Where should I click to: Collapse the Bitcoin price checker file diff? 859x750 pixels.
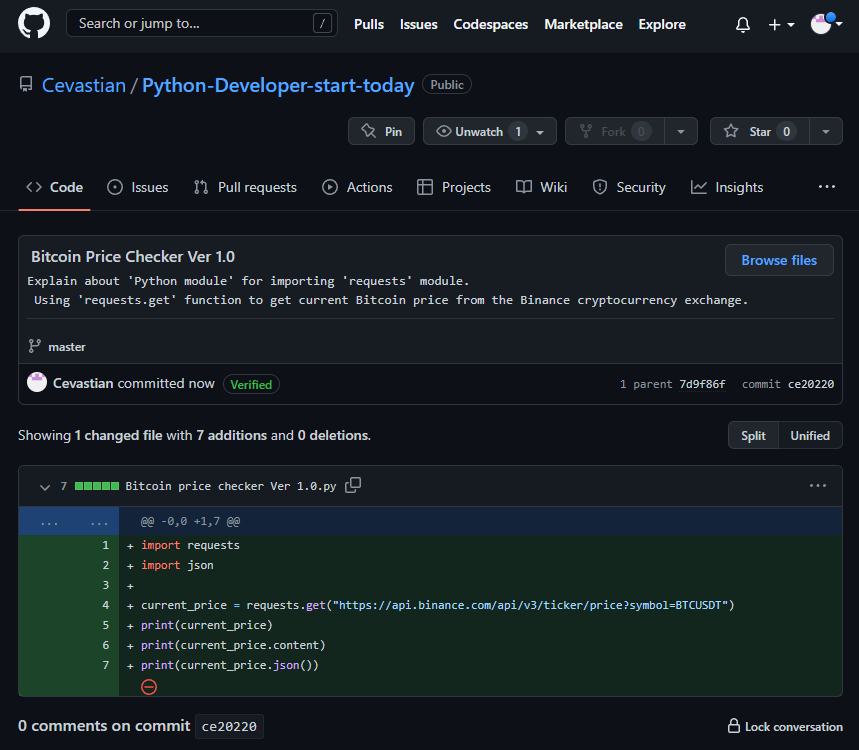click(x=45, y=486)
